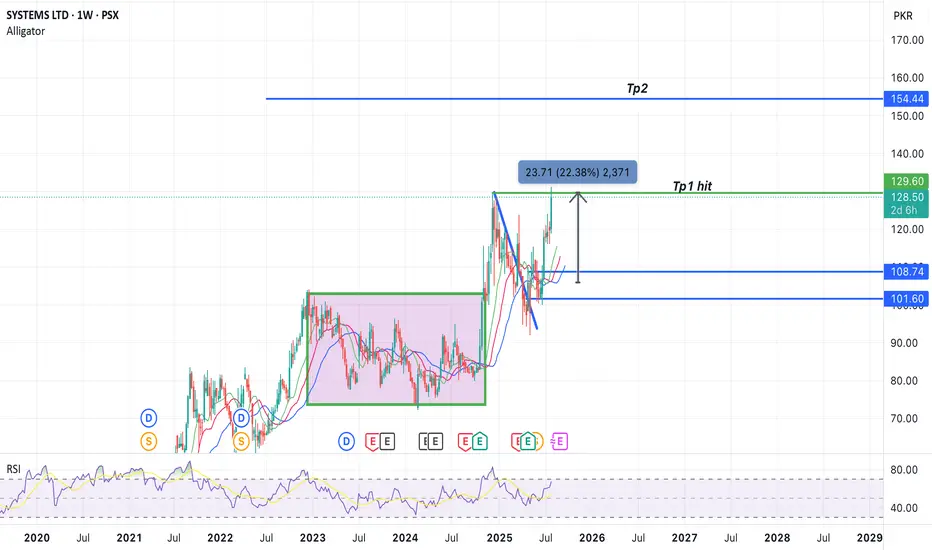Click the 2029 label on the time axis
The image size is (932, 550).
(x=870, y=538)
